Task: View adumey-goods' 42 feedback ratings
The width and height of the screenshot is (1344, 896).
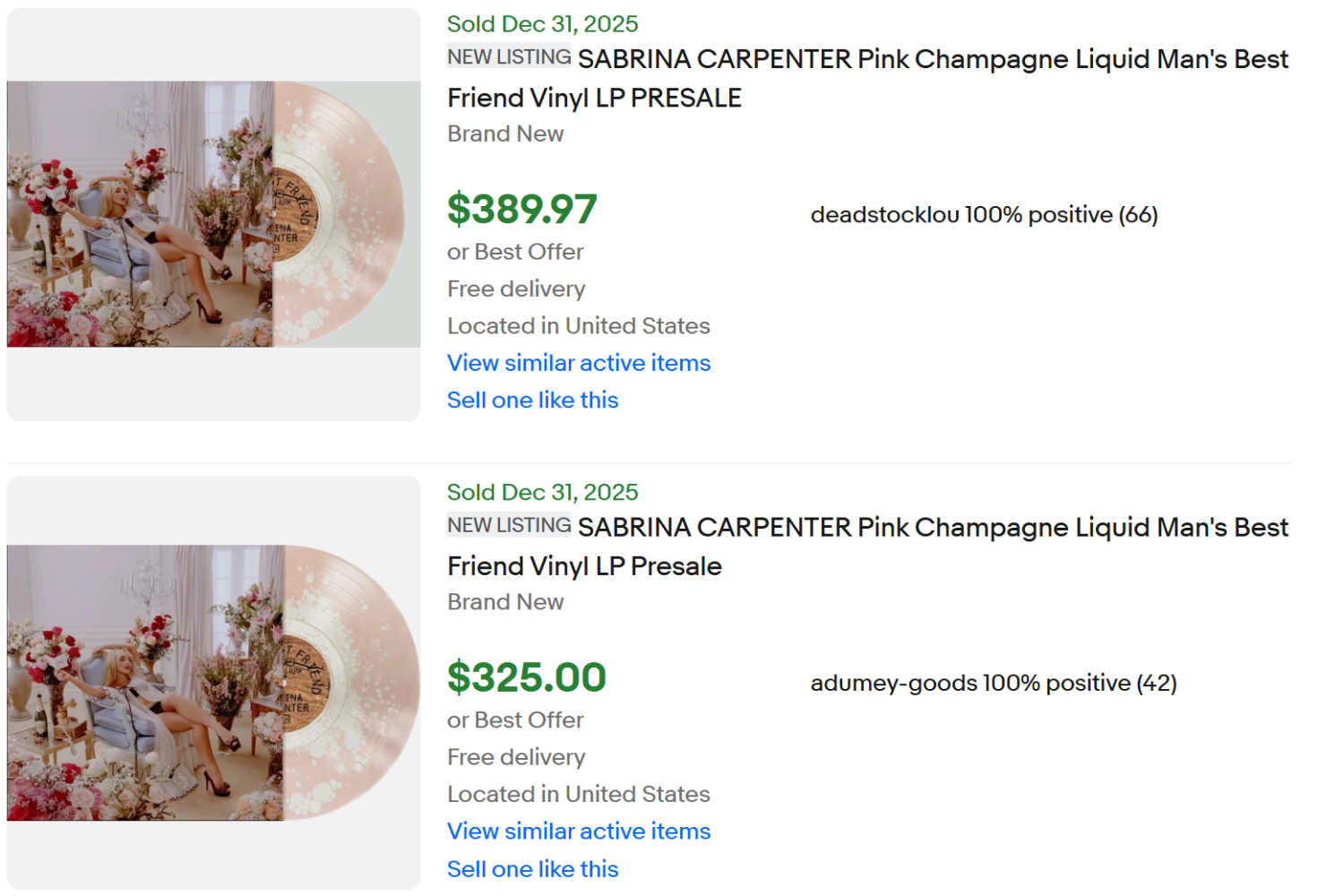Action: pyautogui.click(x=1158, y=683)
